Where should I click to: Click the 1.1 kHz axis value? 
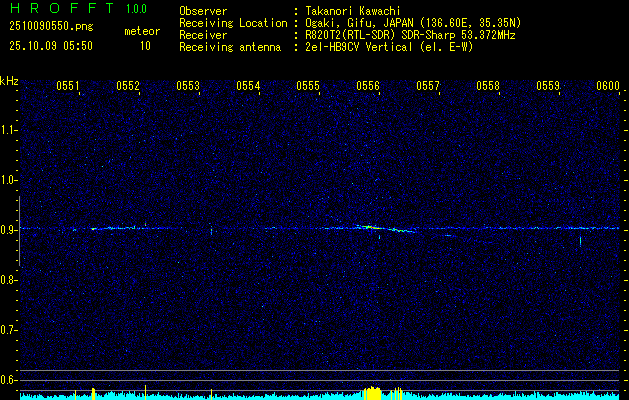[x=8, y=130]
